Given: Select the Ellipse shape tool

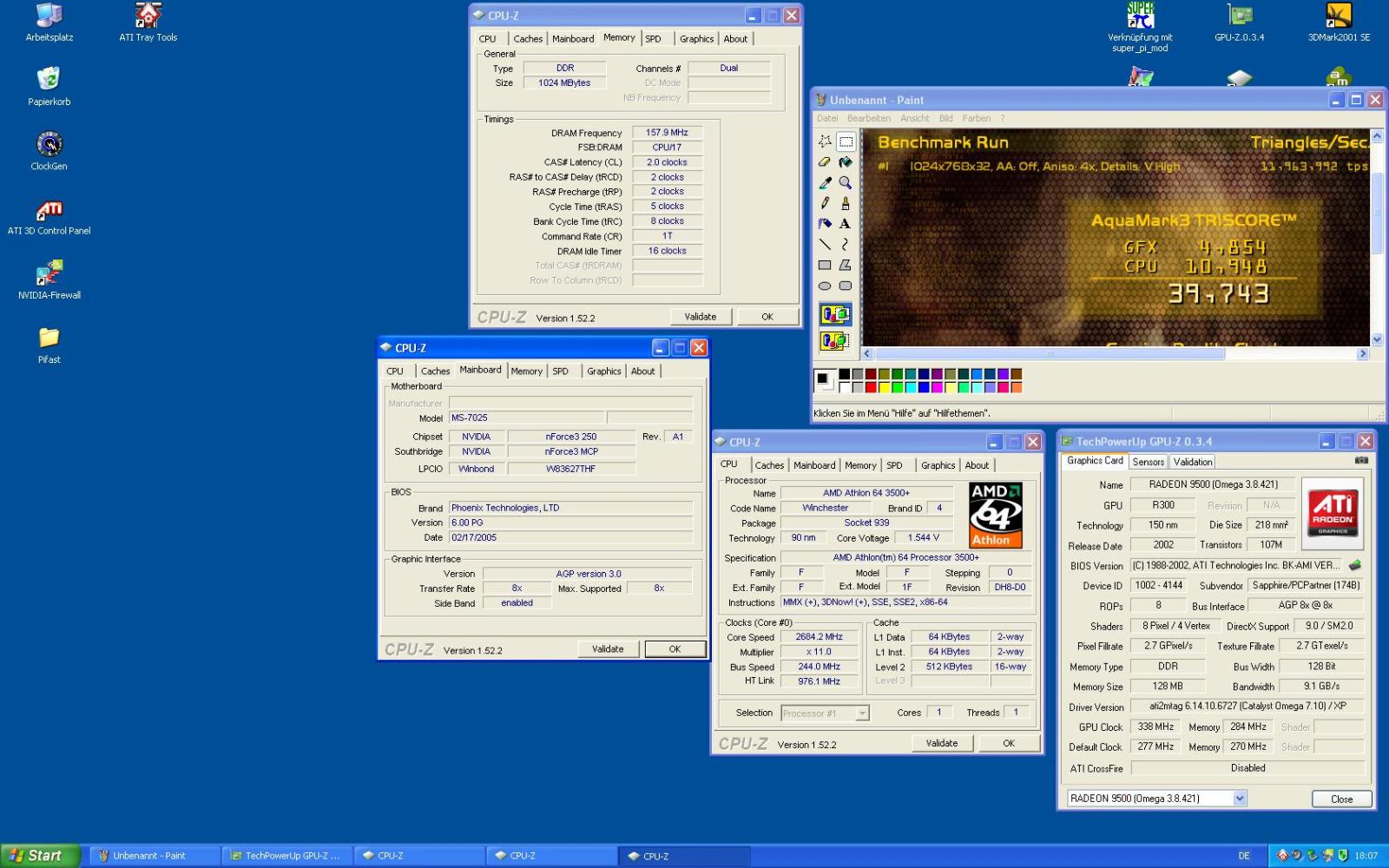Looking at the screenshot, I should (x=825, y=286).
